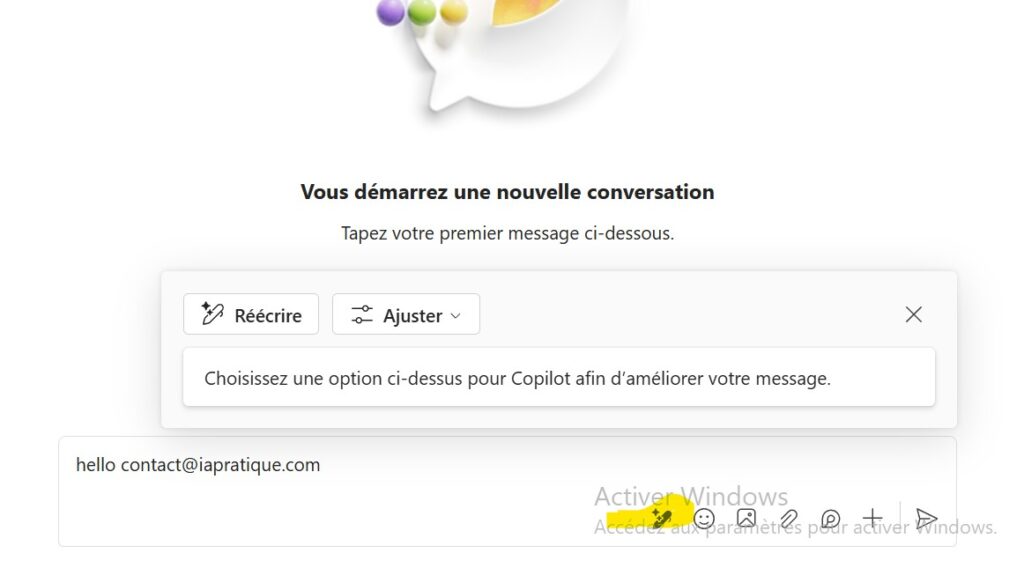Click the "Tapez votre premier message" hint text
The height and width of the screenshot is (568, 1024).
(507, 233)
